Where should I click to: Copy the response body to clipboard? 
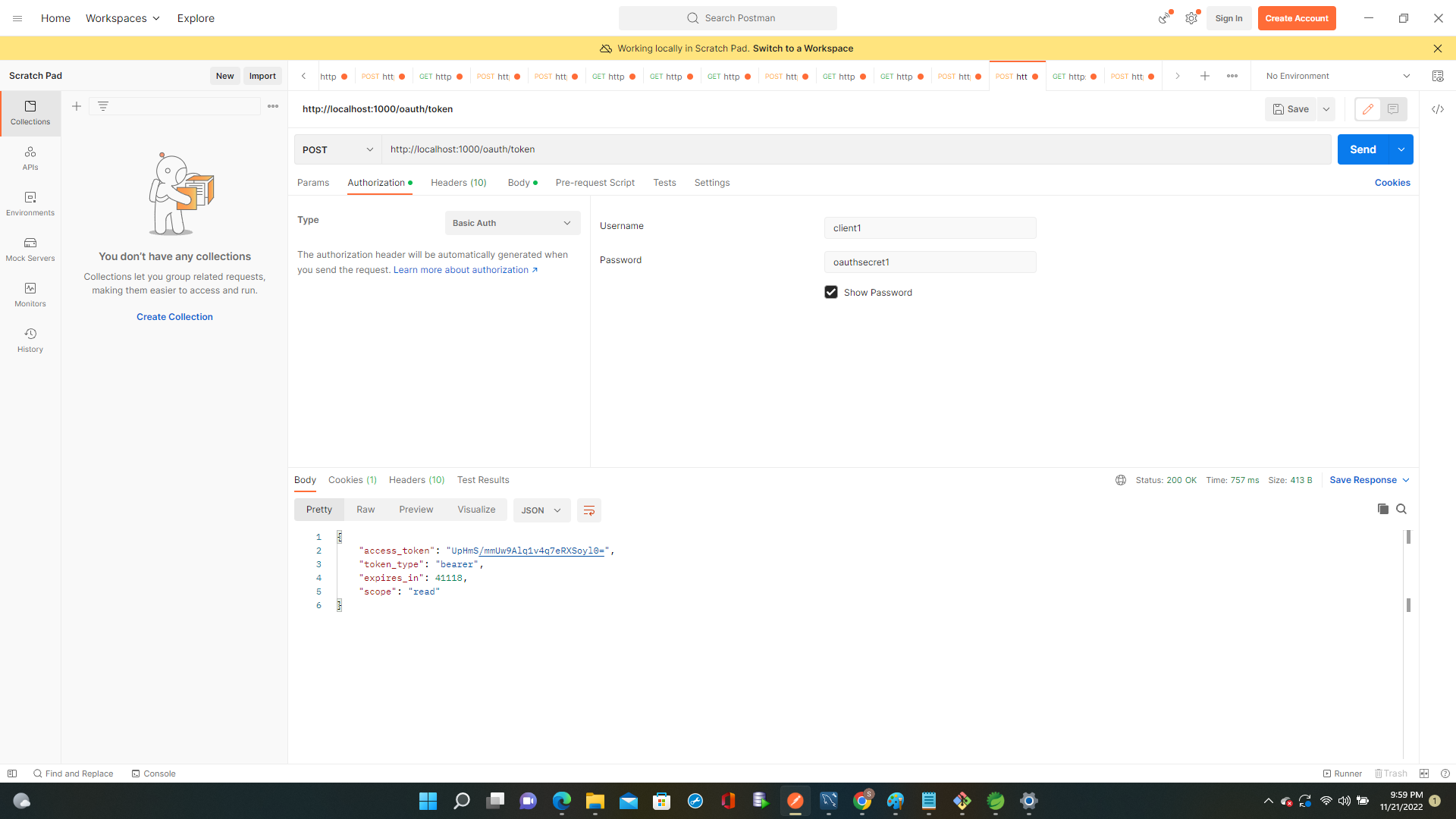pyautogui.click(x=1382, y=509)
